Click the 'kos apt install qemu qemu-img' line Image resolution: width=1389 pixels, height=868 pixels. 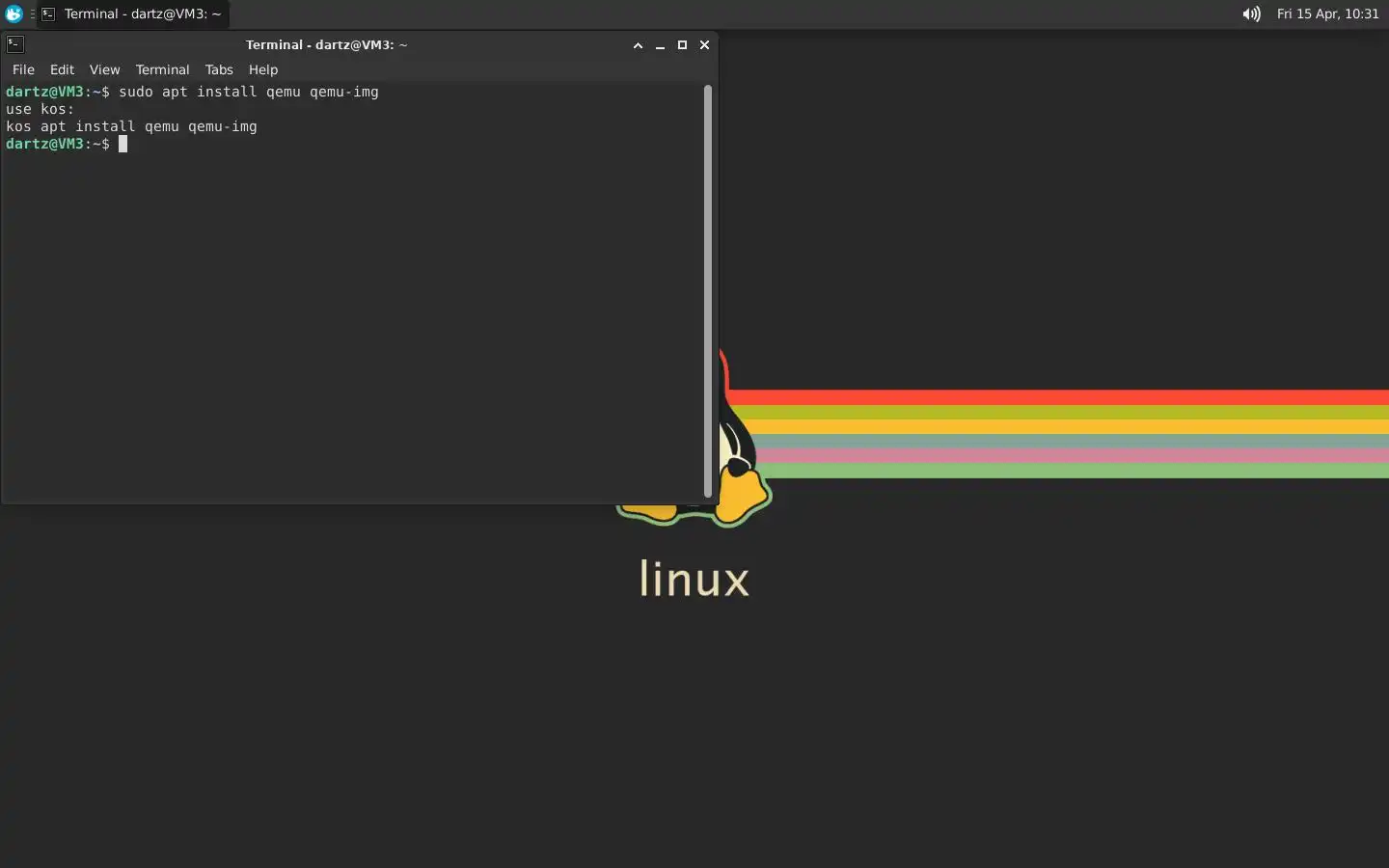(131, 126)
